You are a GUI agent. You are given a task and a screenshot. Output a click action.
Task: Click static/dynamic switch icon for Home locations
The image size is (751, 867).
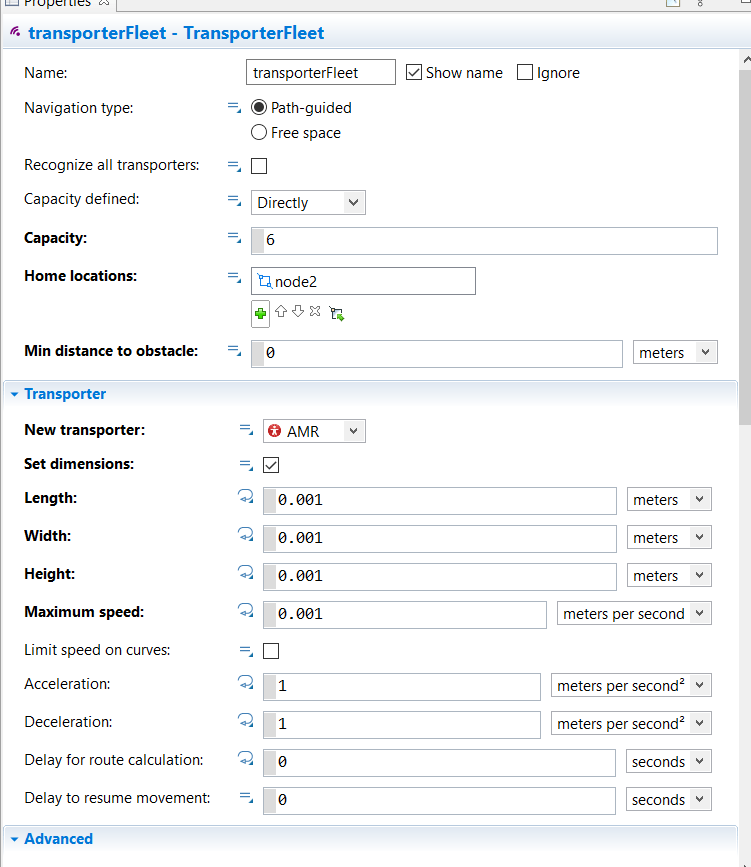[x=234, y=276]
